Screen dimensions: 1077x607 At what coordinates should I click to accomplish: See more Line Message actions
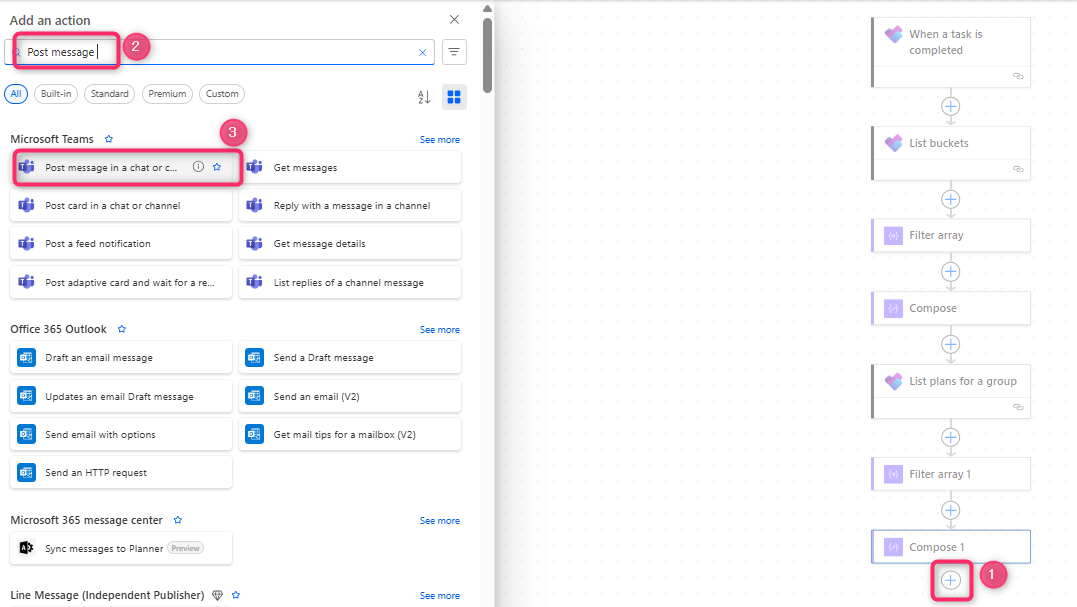point(440,595)
